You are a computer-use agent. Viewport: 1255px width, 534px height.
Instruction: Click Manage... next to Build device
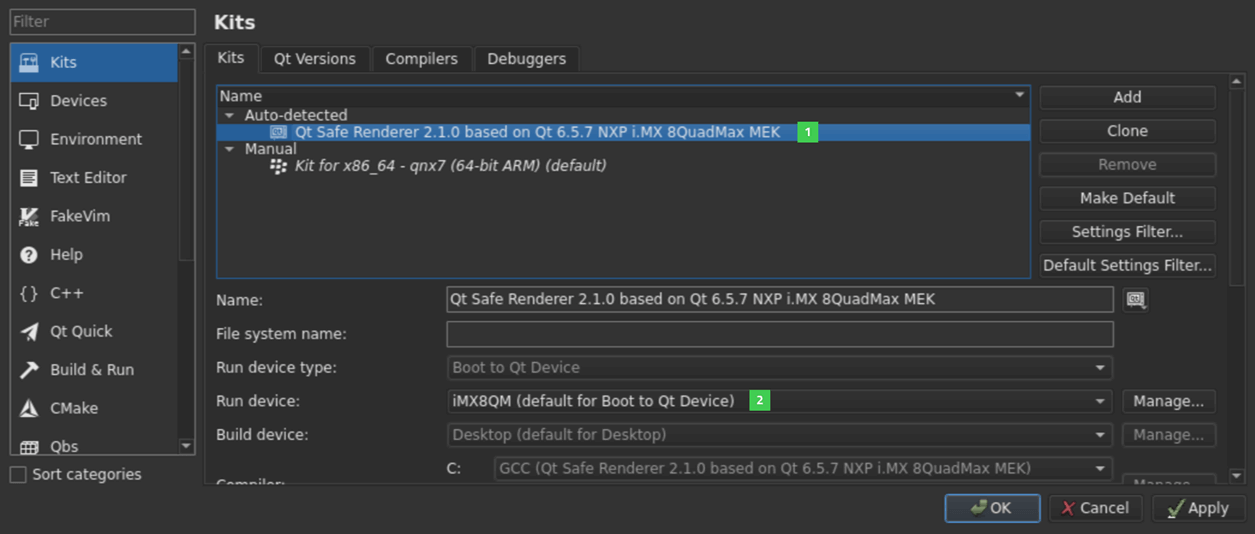click(x=1169, y=435)
